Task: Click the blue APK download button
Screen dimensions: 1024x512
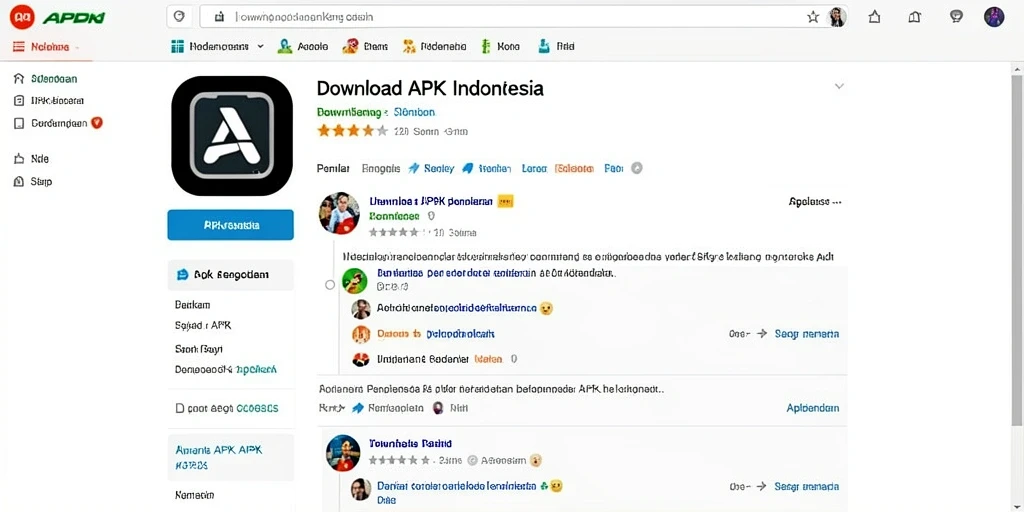Action: coord(231,225)
